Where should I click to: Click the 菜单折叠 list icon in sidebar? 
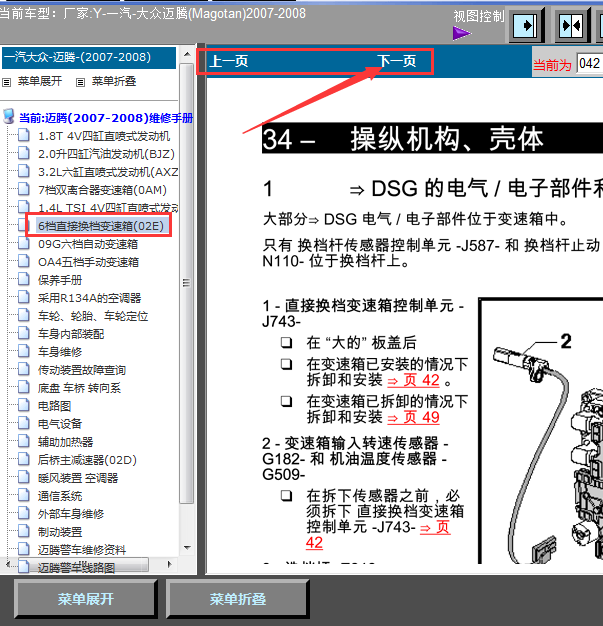[x=80, y=82]
